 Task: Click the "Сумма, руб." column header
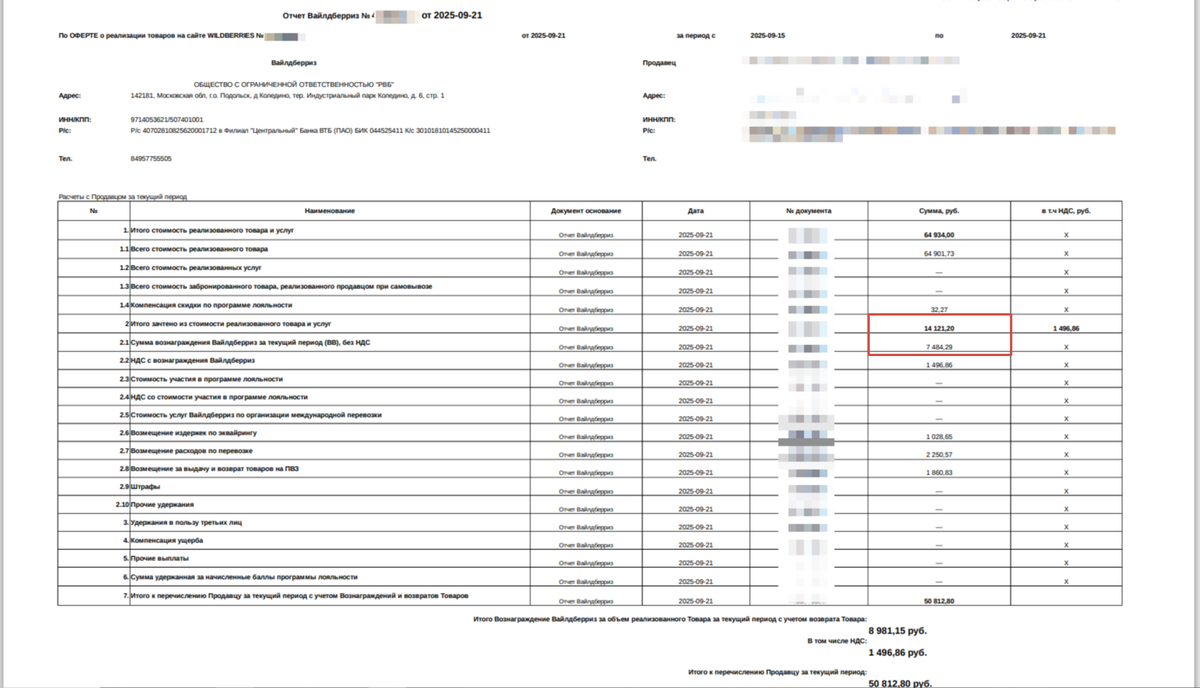(x=939, y=211)
